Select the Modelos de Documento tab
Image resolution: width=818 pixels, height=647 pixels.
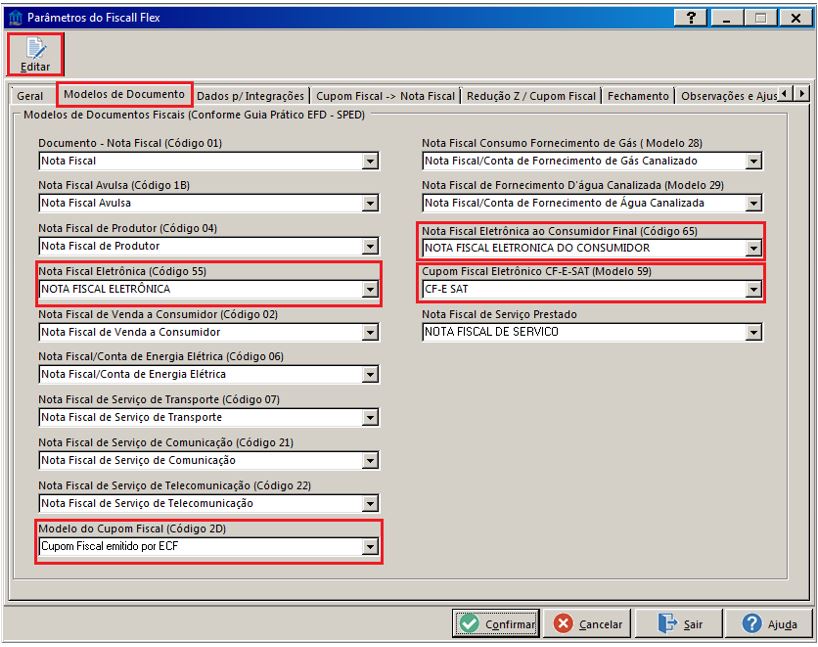(124, 94)
